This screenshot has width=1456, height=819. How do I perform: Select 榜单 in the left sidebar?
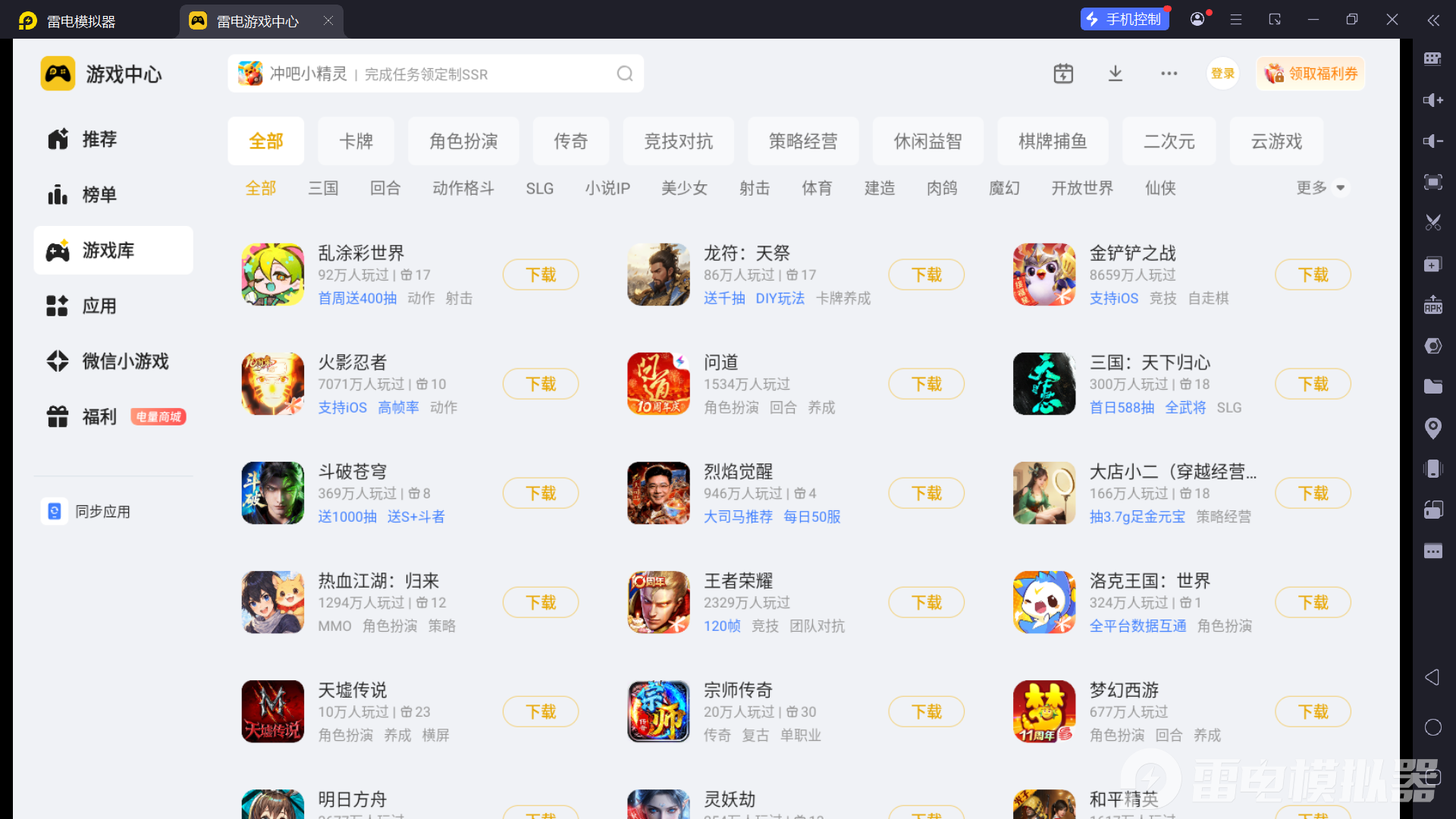[99, 195]
